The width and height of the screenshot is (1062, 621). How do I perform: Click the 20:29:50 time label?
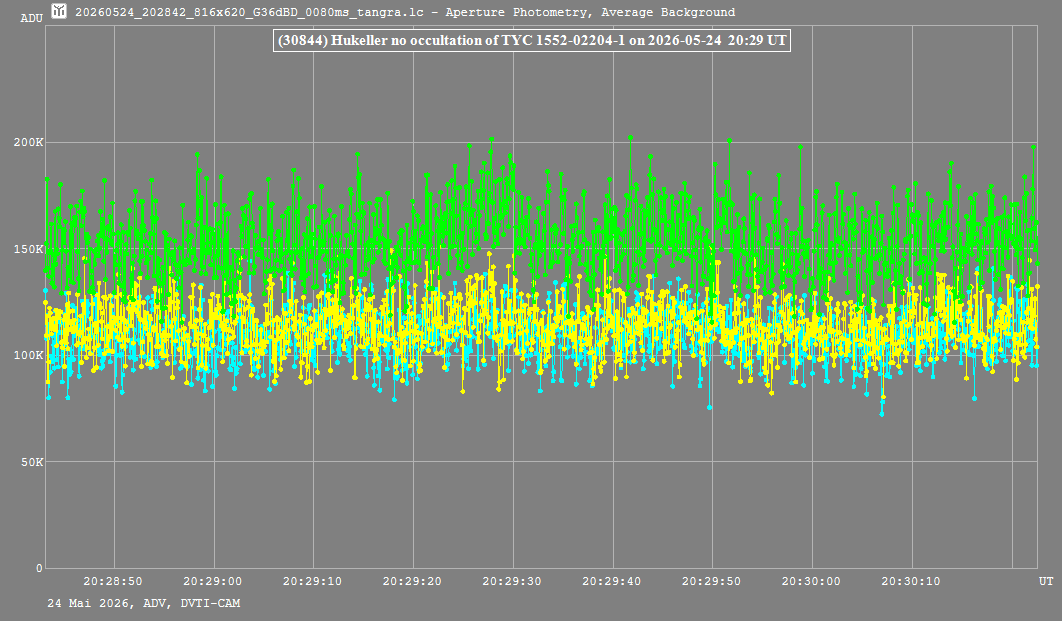pos(711,581)
